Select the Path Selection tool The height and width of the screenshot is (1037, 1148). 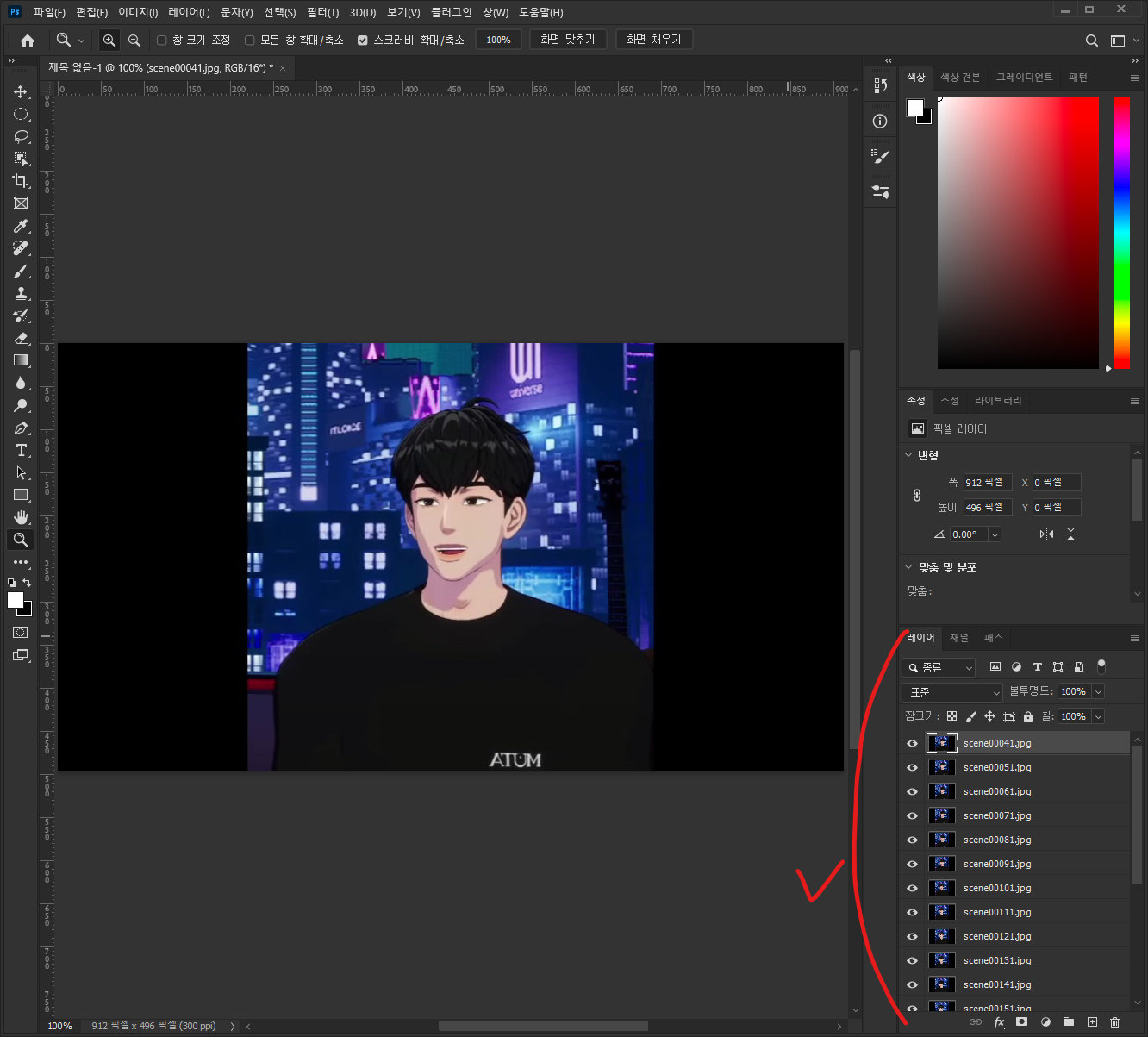pyautogui.click(x=21, y=472)
